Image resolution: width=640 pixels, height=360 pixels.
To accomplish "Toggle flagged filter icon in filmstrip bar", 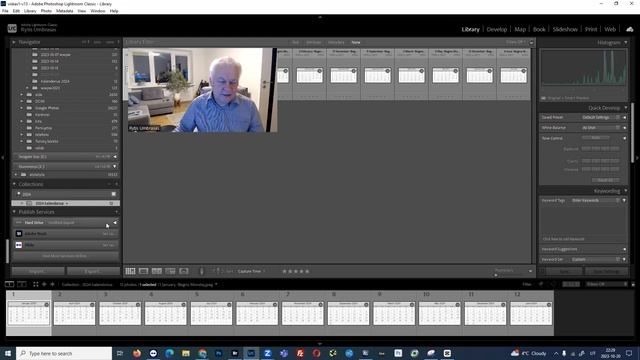I will (x=541, y=284).
